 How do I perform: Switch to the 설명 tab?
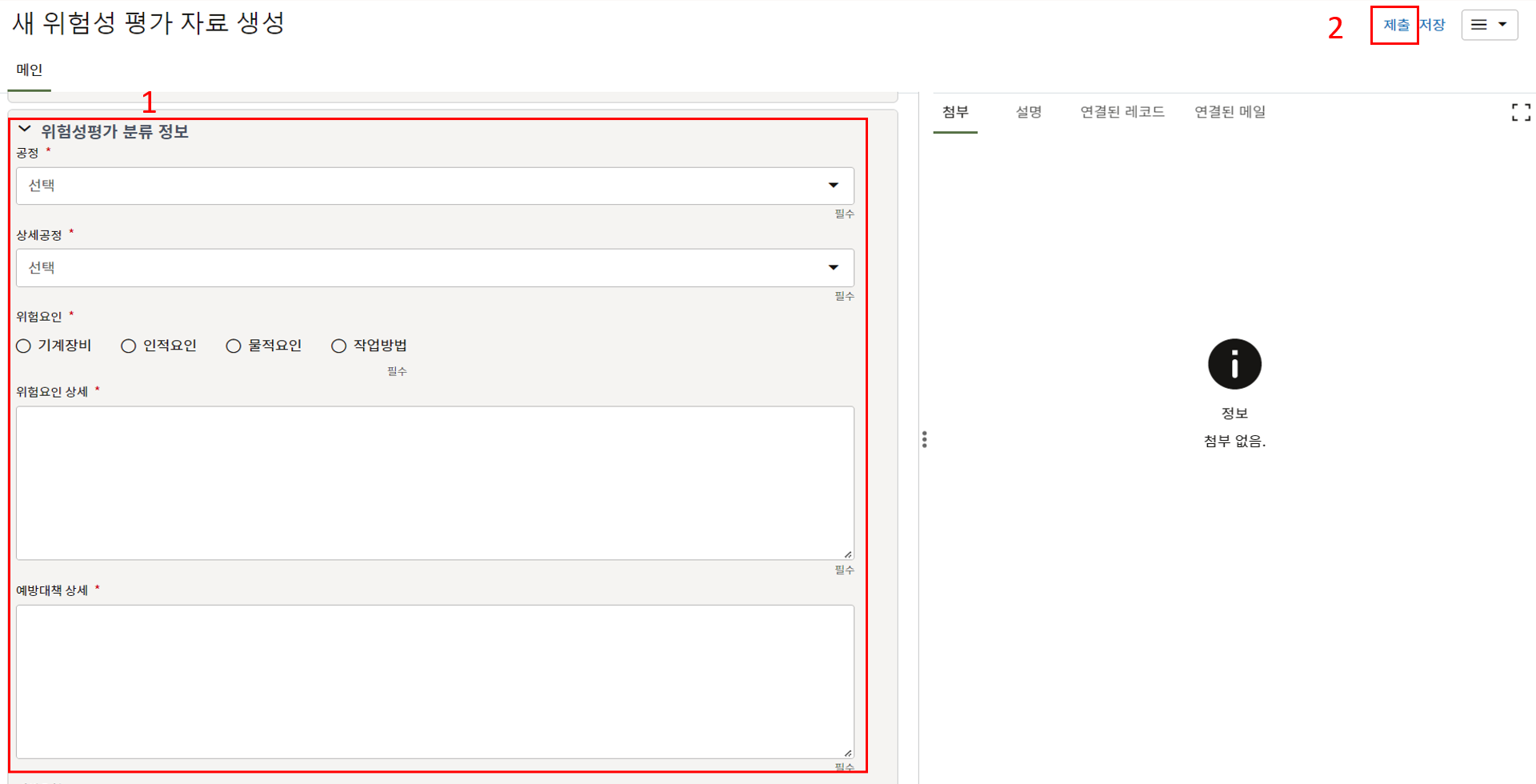pos(1028,112)
